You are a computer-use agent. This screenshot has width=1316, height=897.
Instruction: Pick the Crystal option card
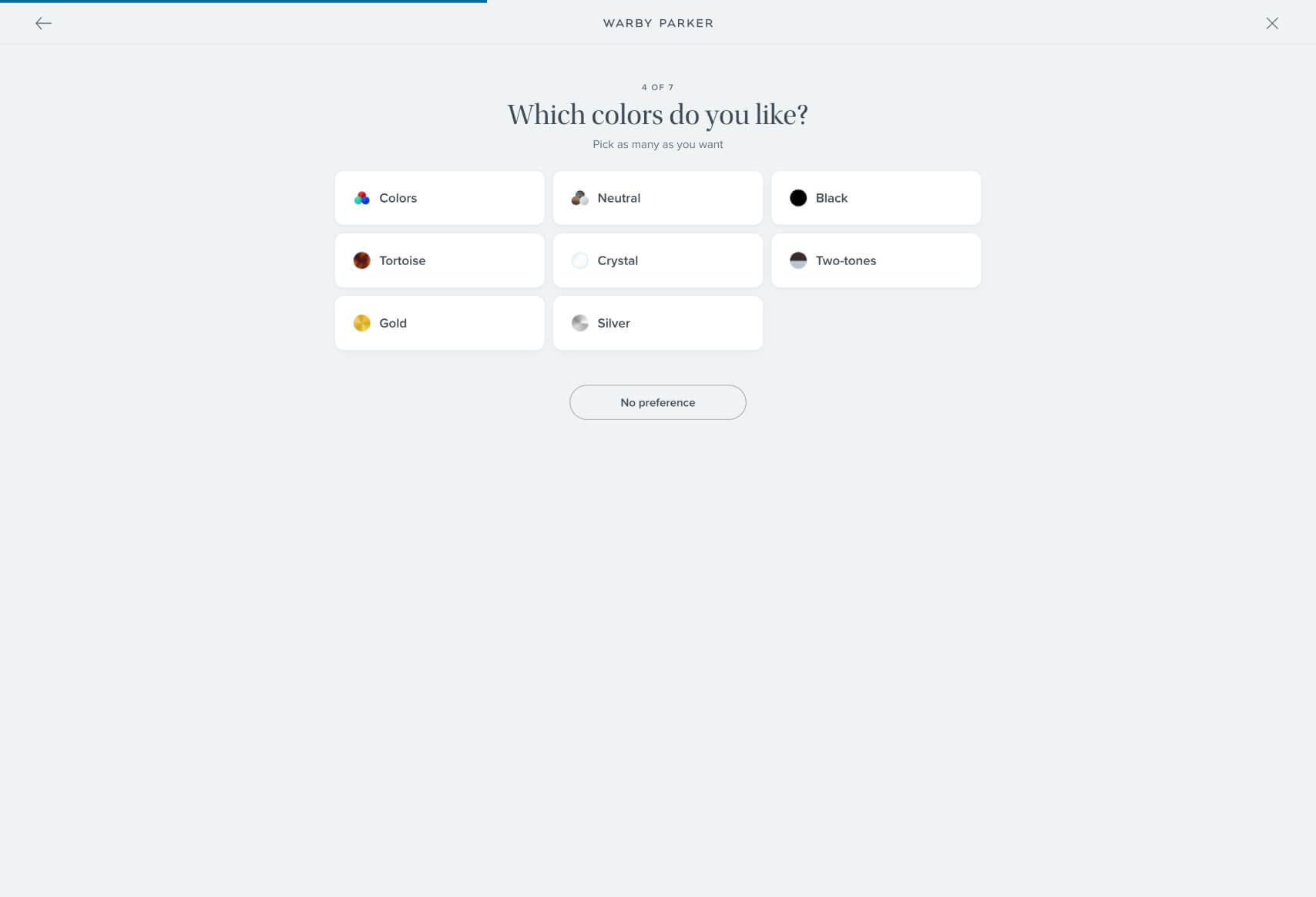point(658,260)
